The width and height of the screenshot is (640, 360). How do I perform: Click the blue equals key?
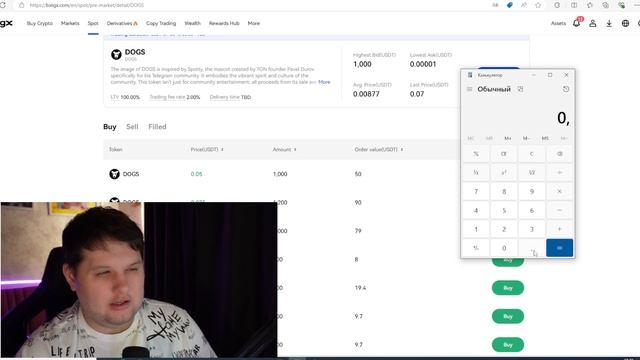click(x=560, y=248)
